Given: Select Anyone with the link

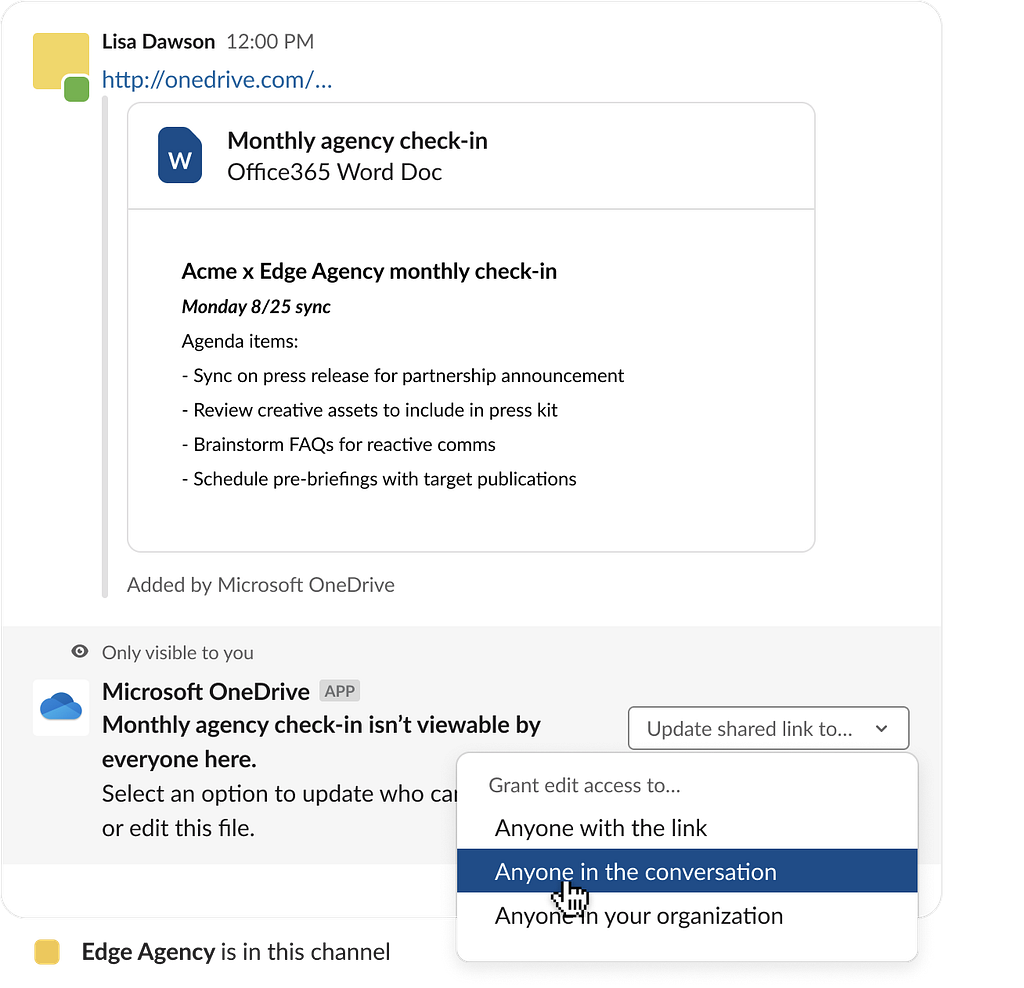Looking at the screenshot, I should click(687, 828).
